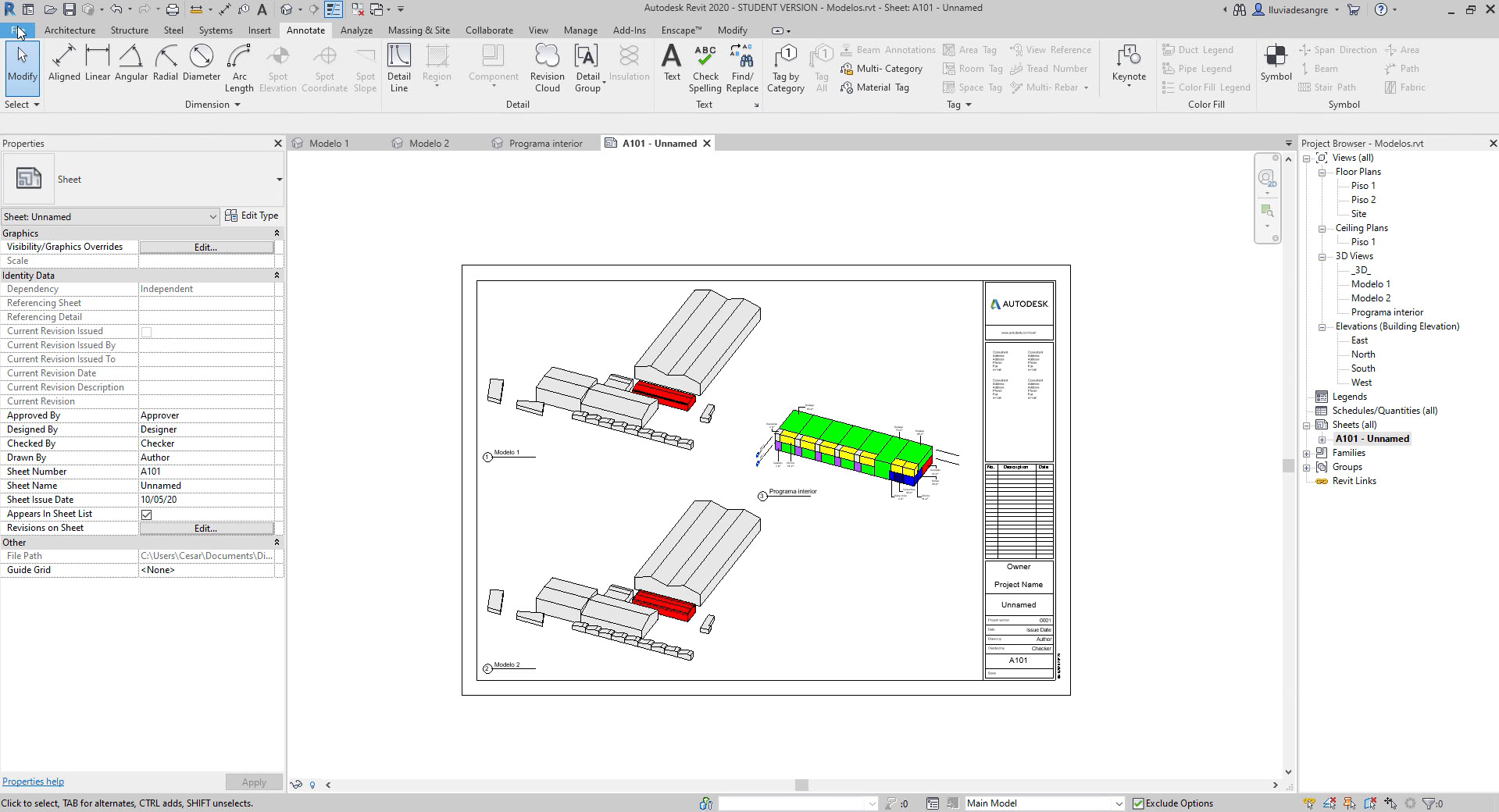The height and width of the screenshot is (812, 1499).
Task: Click the Edit Type button
Action: (x=252, y=215)
